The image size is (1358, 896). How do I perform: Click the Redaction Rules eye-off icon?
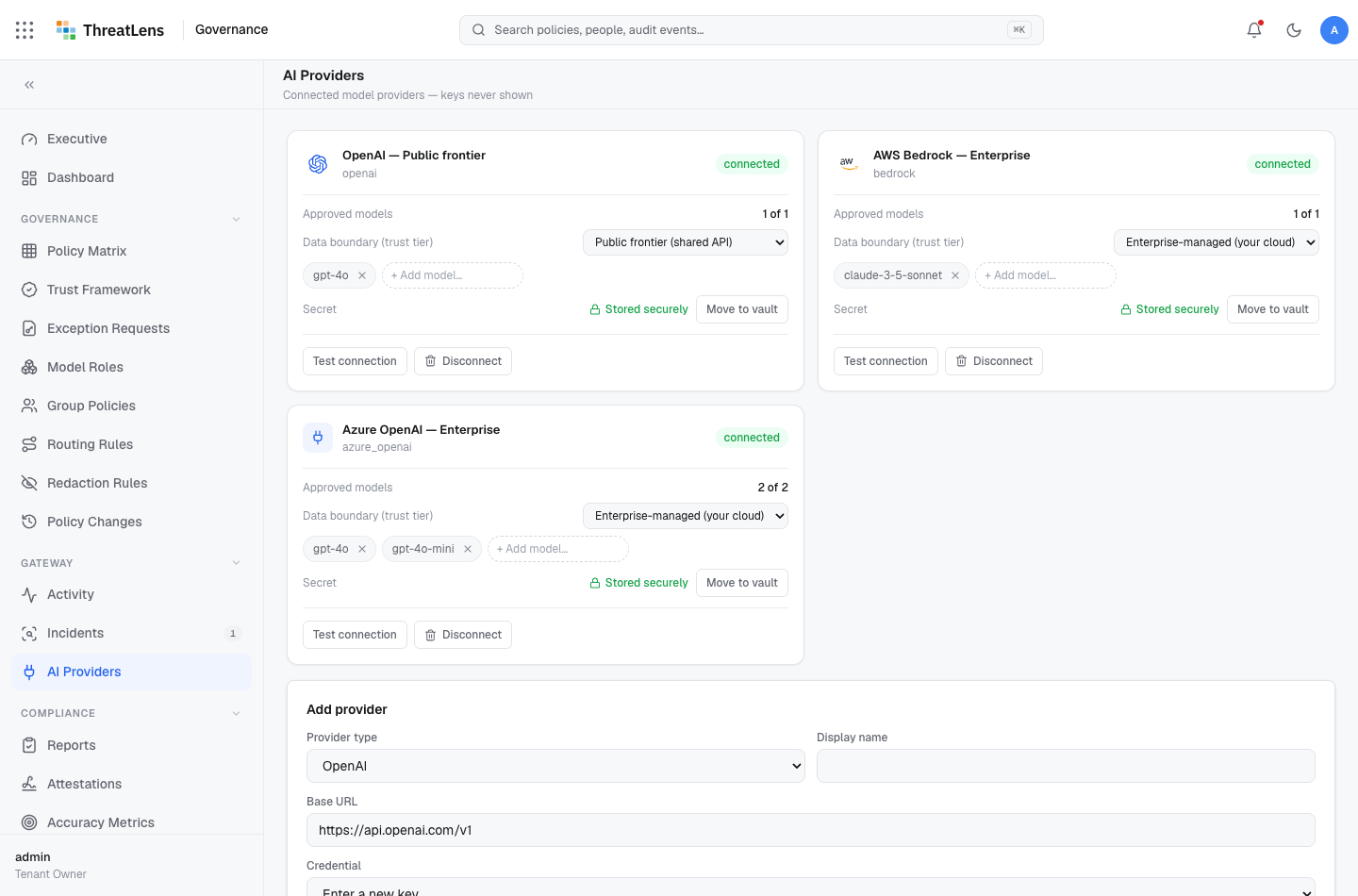tap(29, 483)
